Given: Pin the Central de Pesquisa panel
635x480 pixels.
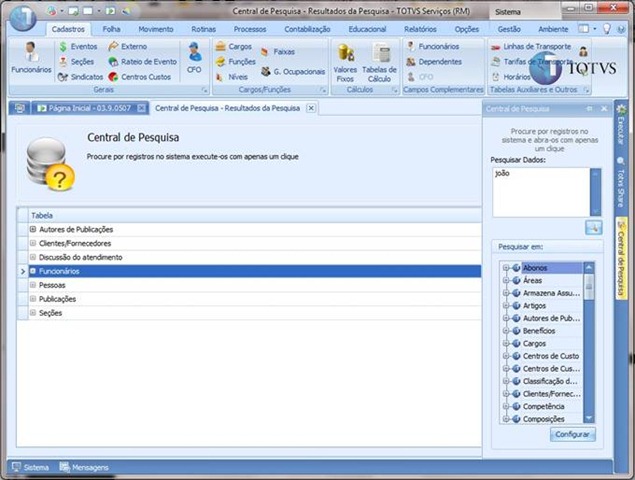Looking at the screenshot, I should tap(590, 109).
